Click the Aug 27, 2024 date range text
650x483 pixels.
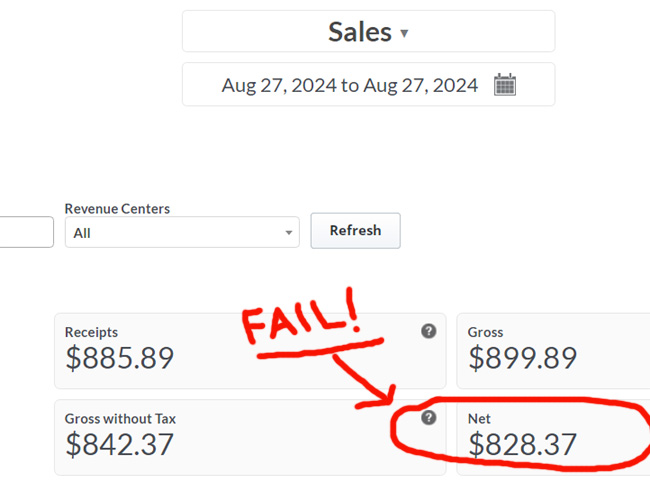pyautogui.click(x=349, y=85)
